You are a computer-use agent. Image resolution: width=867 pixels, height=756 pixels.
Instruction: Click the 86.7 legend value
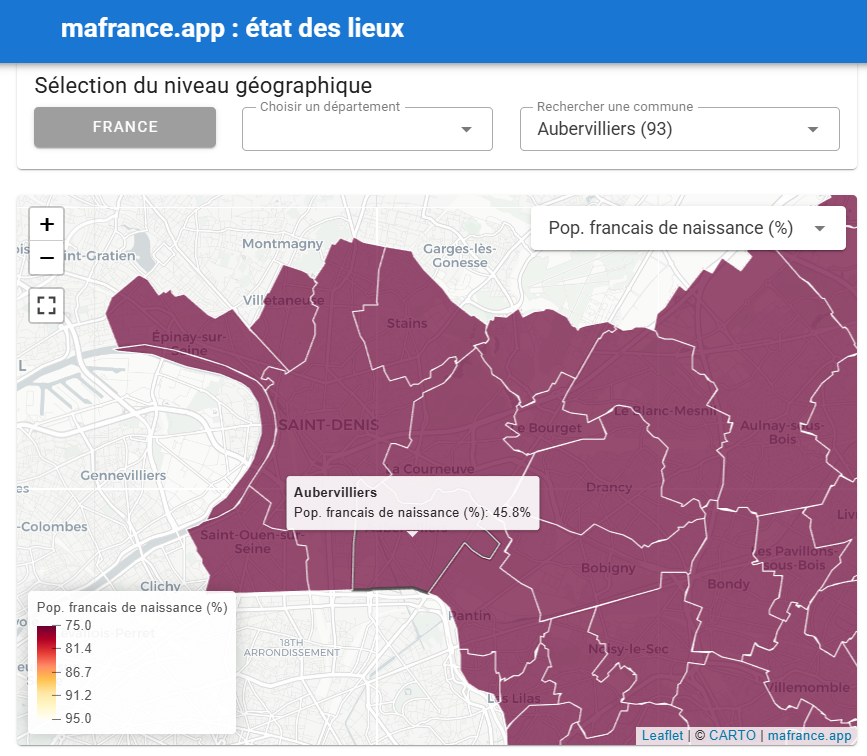(x=78, y=672)
